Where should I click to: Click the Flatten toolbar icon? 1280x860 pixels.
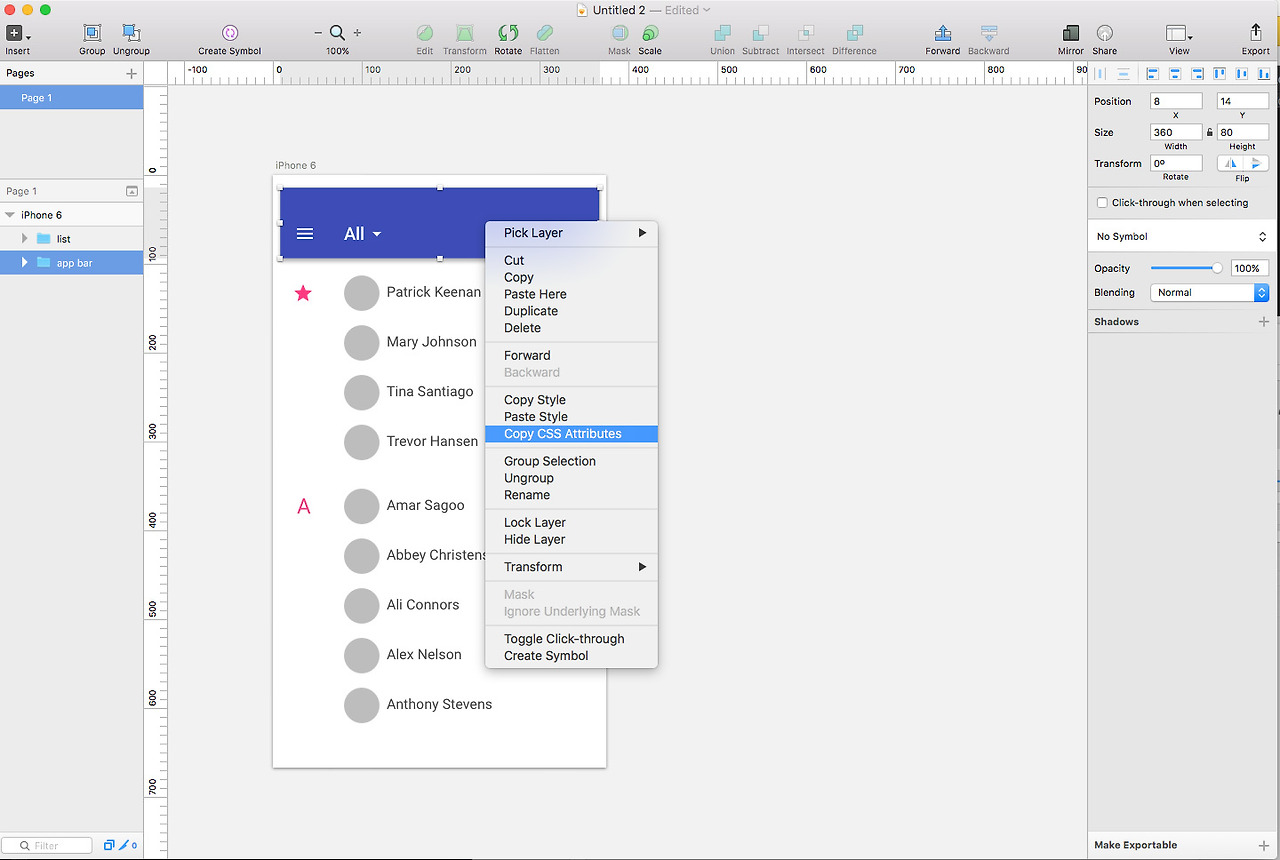click(545, 33)
